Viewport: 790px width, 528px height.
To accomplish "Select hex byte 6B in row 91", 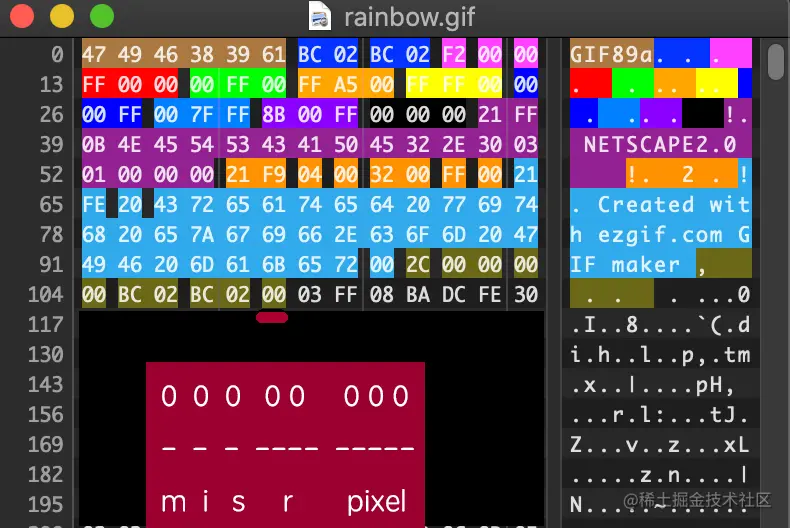I will 274,265.
